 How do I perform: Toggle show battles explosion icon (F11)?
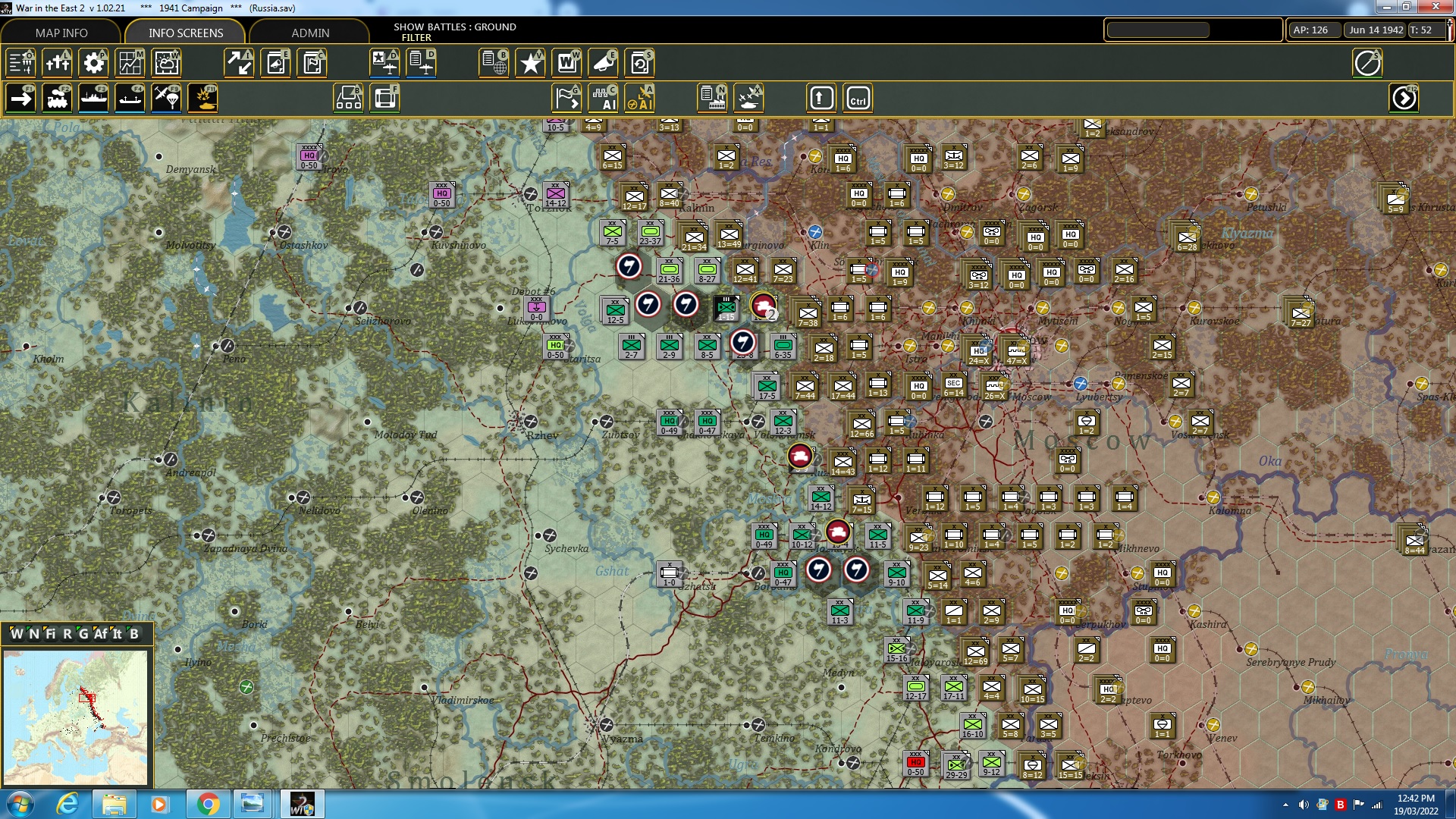[x=202, y=98]
